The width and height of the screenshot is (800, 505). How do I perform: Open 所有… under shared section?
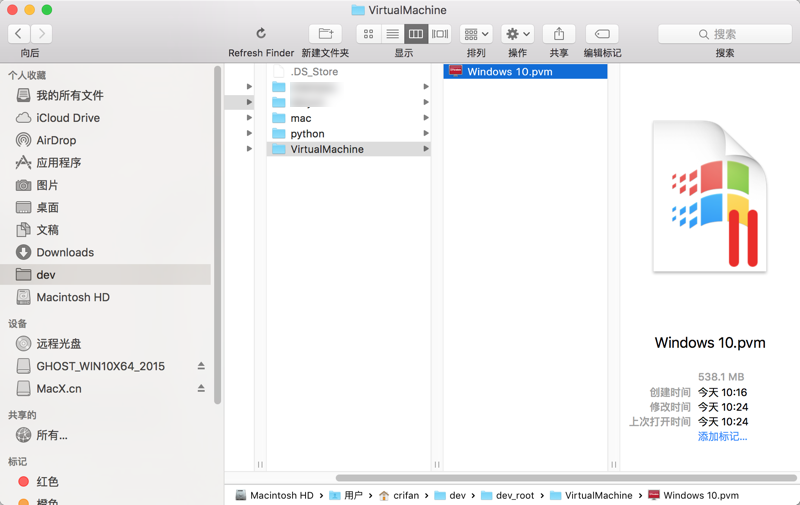(x=106, y=435)
